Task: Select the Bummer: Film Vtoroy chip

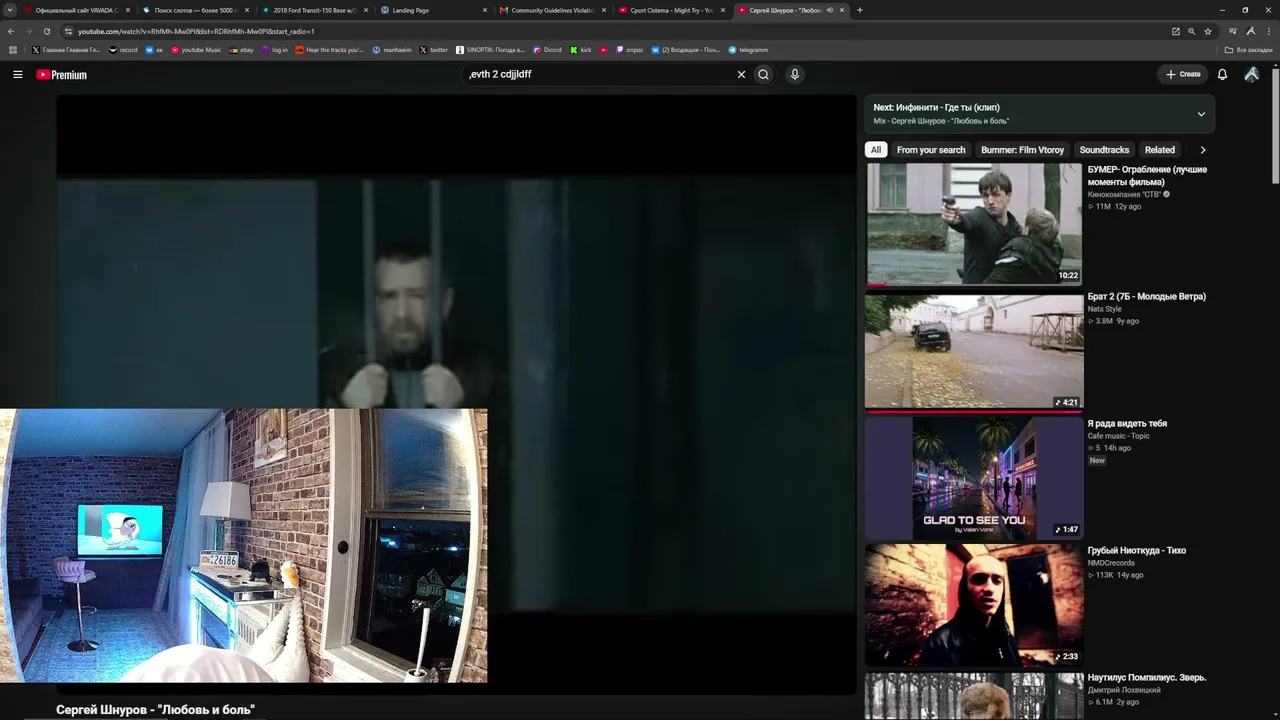Action: click(1022, 150)
